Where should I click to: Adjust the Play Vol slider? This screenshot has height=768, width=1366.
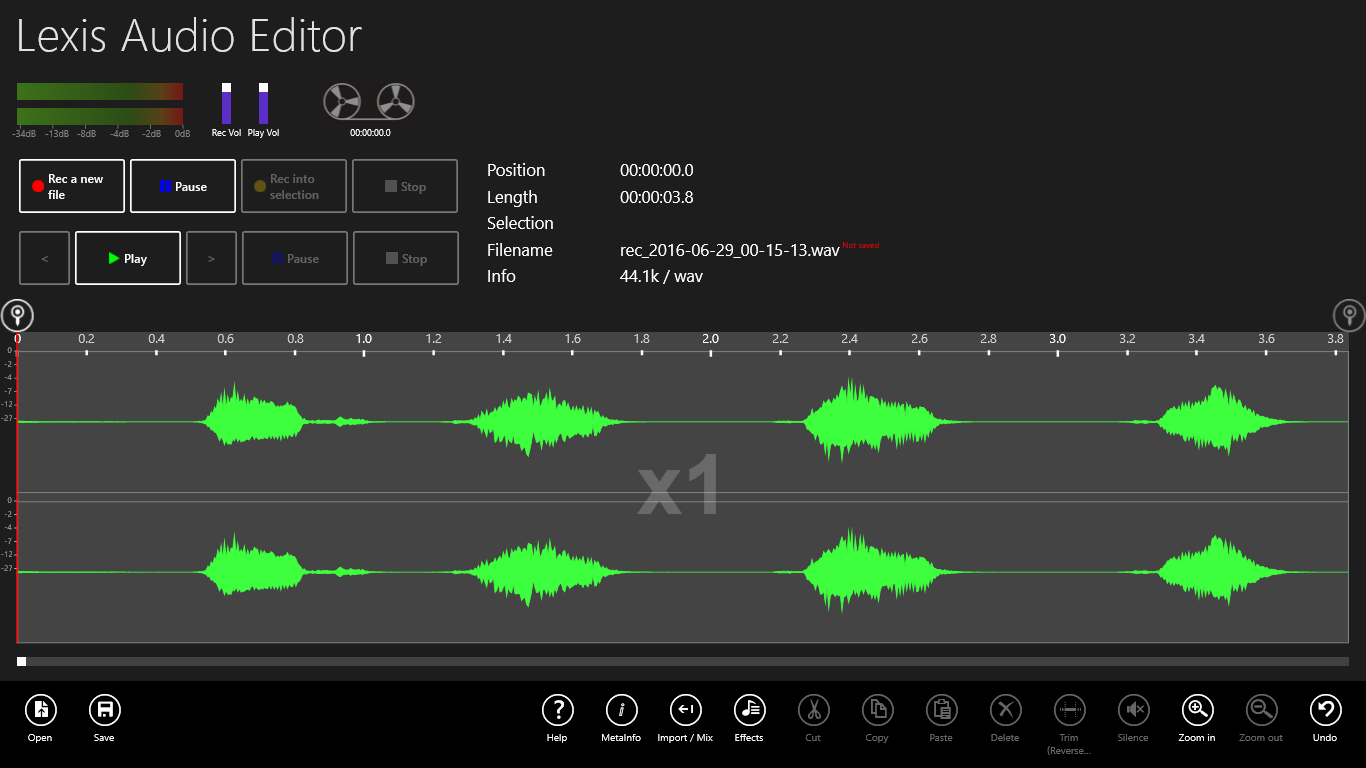[x=263, y=103]
